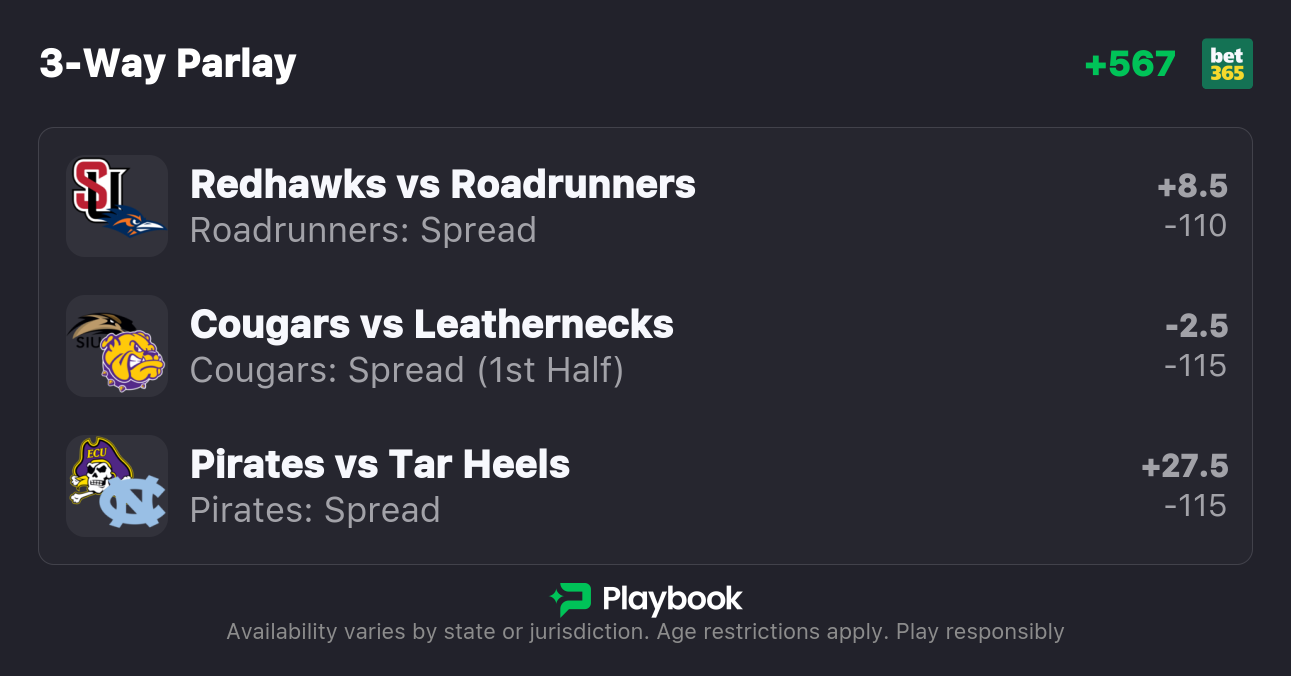Click the availability and age restrictions disclaimer

coord(645,632)
